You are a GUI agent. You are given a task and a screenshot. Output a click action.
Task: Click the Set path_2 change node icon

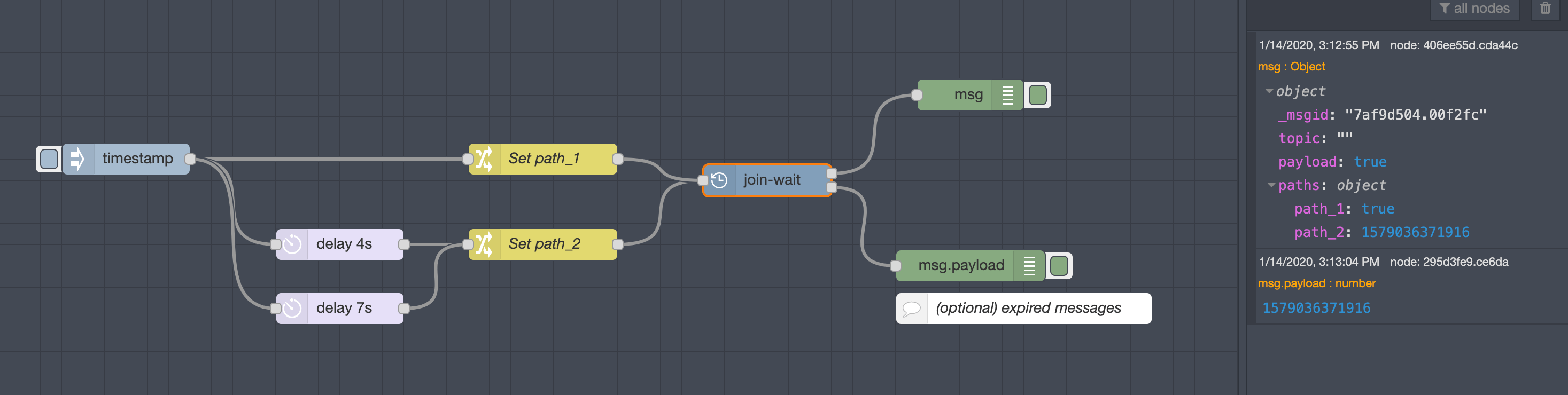tap(485, 244)
